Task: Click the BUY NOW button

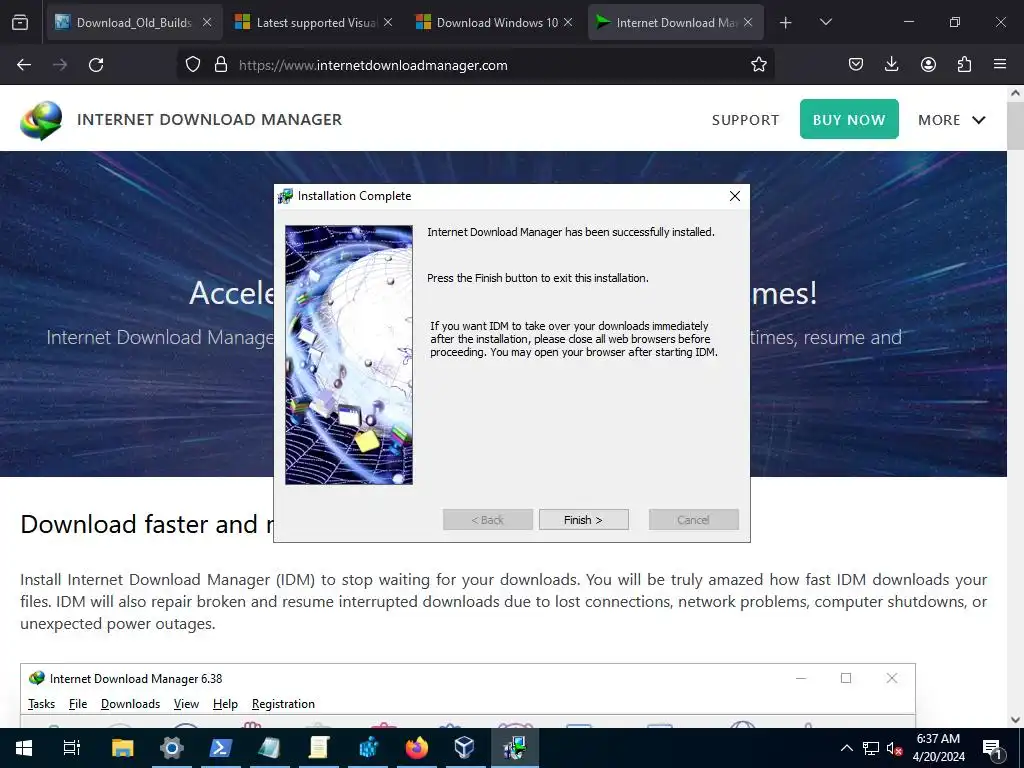Action: (849, 120)
